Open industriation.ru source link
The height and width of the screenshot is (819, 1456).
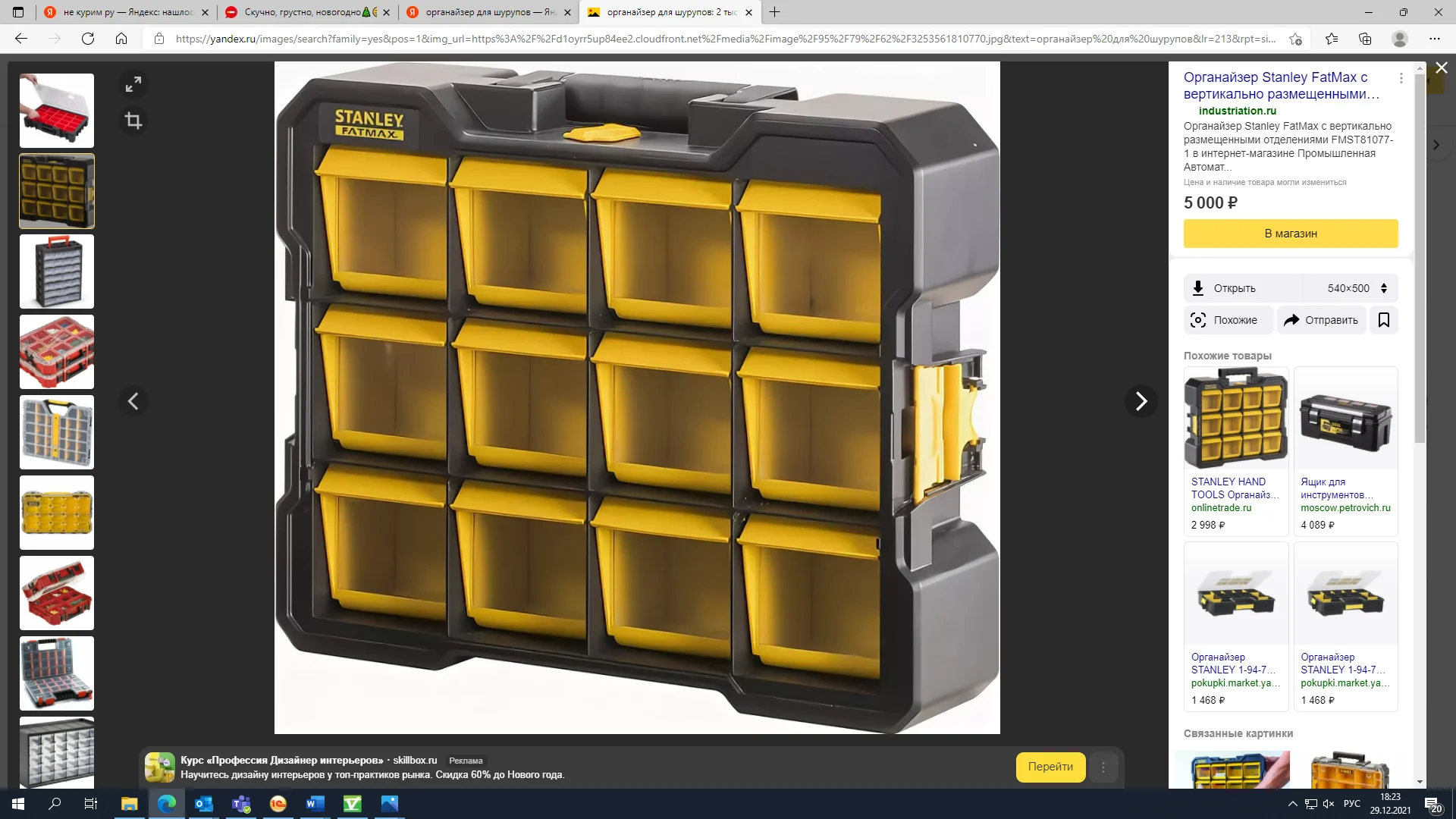[x=1237, y=111]
